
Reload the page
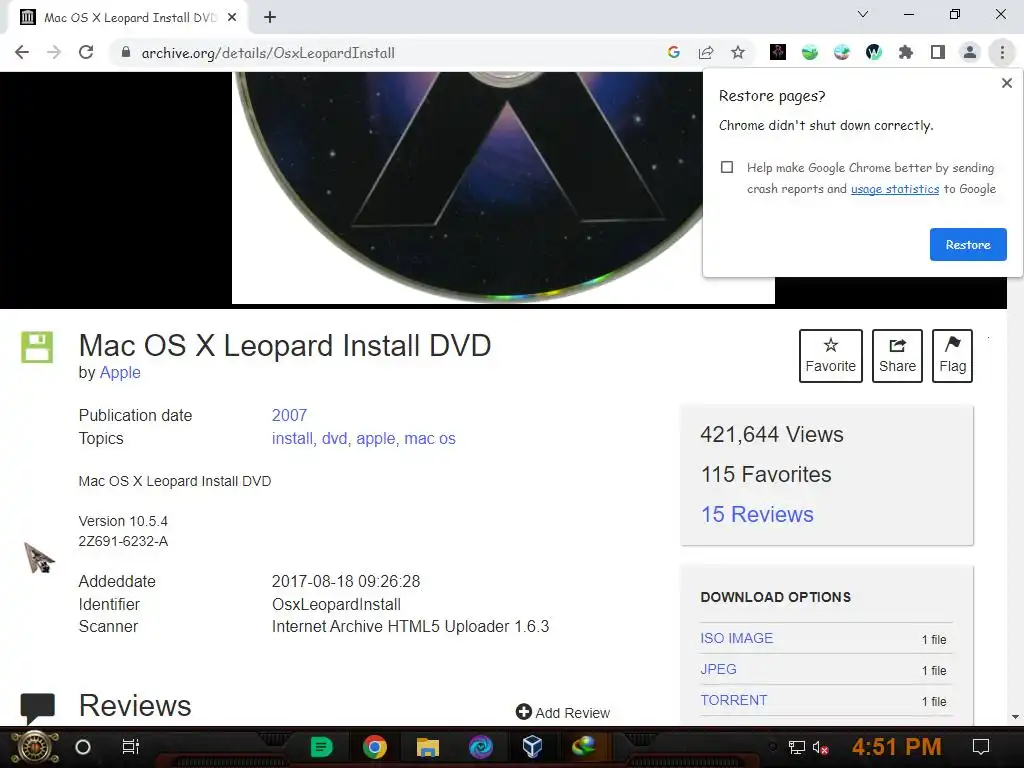86,53
